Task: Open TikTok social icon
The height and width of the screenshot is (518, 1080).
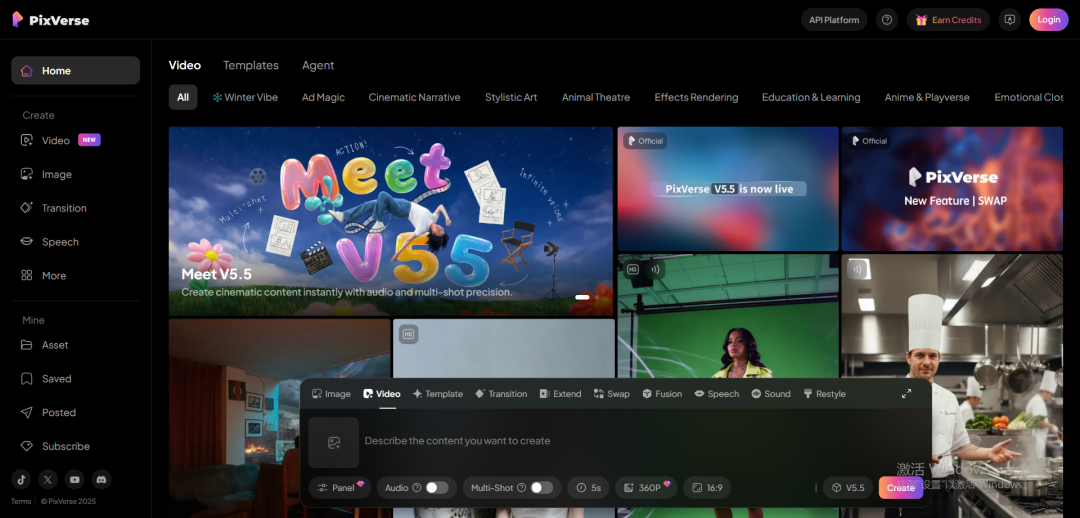Action: click(21, 479)
